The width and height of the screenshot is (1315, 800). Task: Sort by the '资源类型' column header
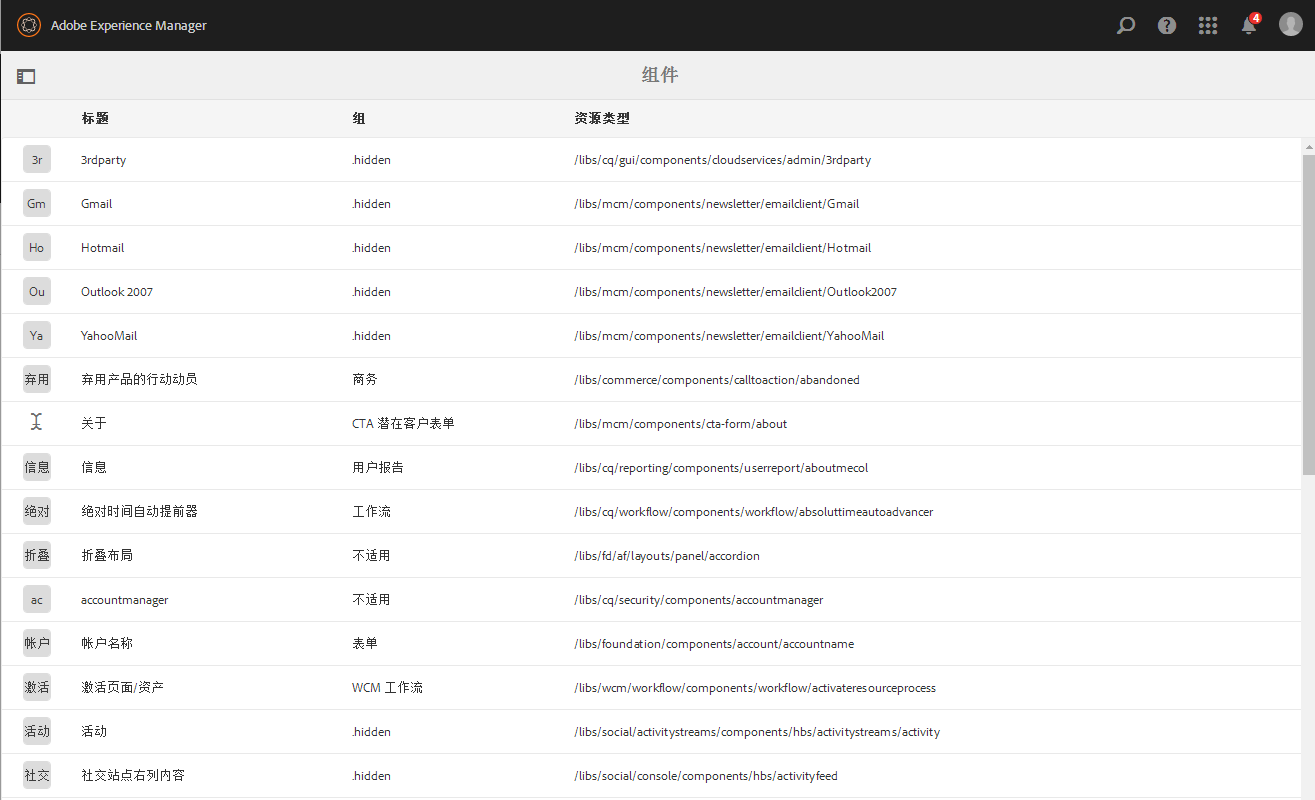point(602,118)
